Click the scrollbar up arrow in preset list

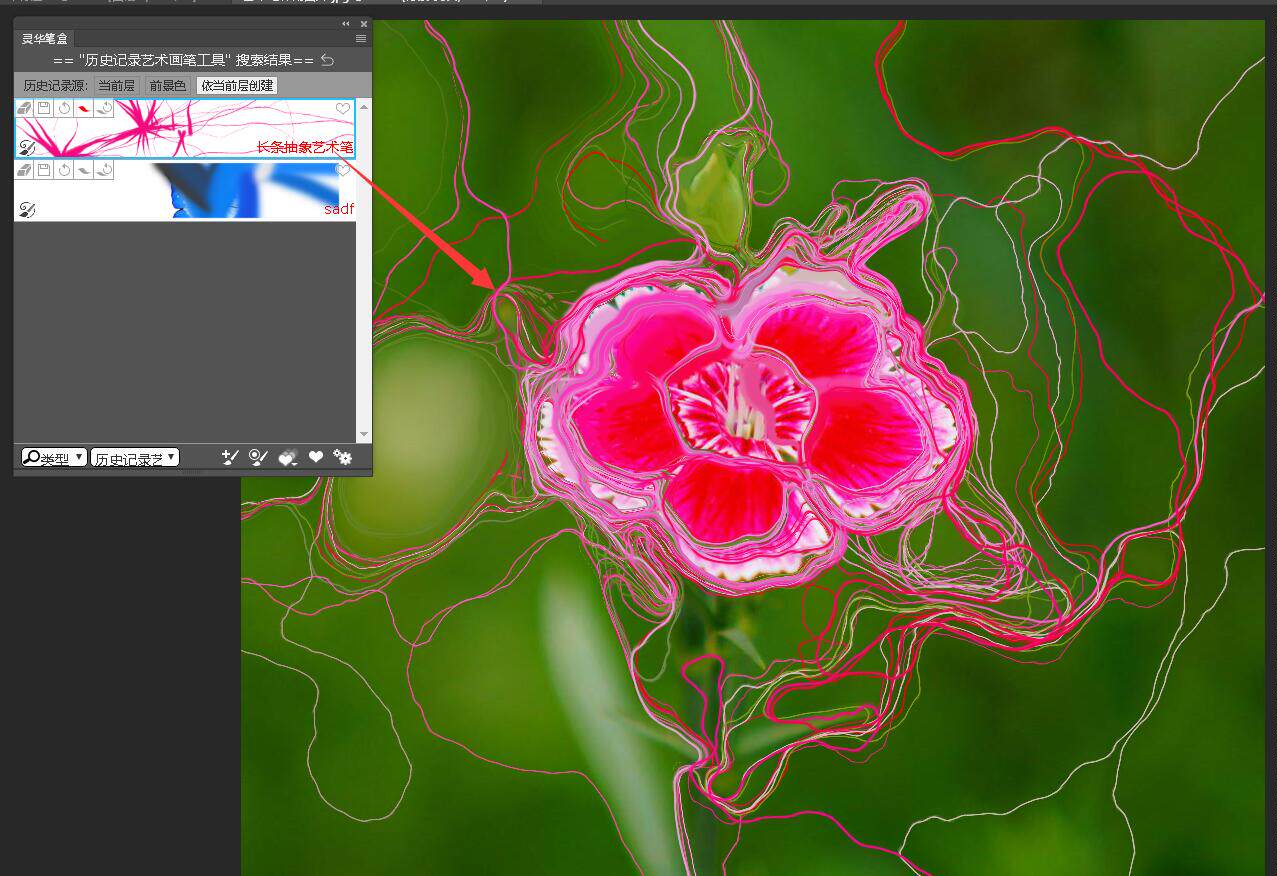[x=364, y=106]
